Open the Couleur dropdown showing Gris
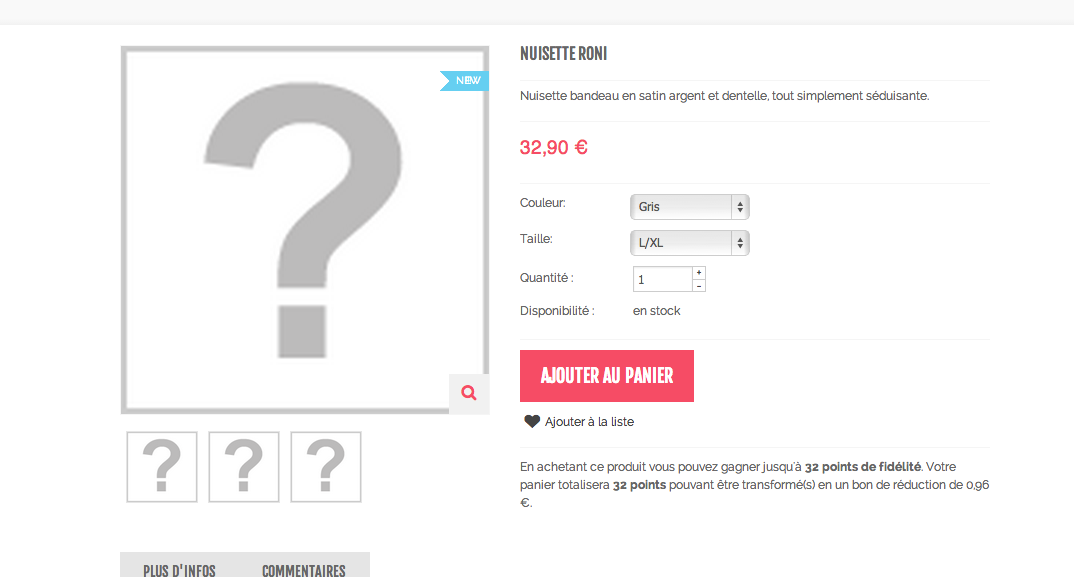This screenshot has height=577, width=1074. tap(690, 207)
